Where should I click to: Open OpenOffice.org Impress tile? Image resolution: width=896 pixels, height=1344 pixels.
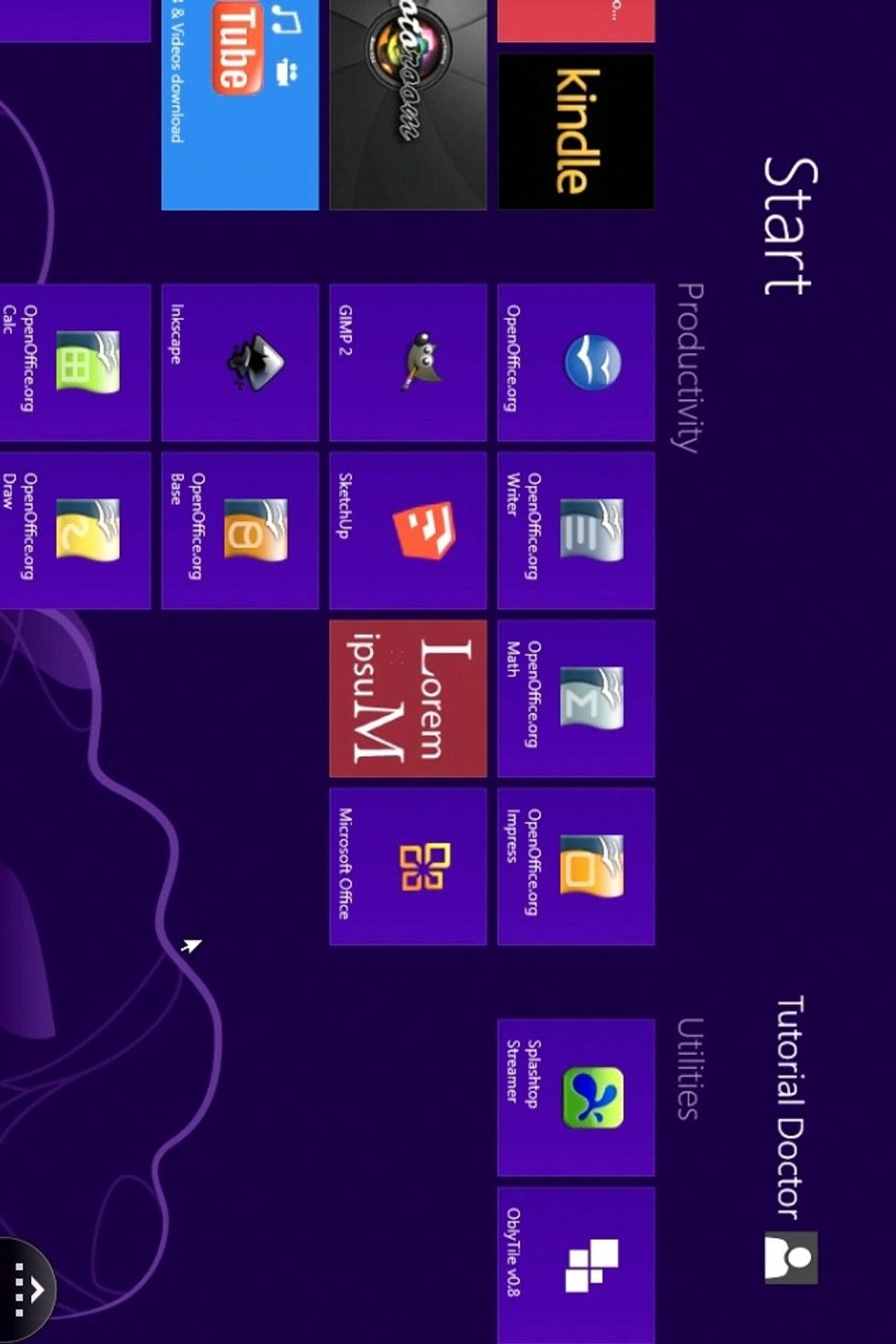[575, 866]
